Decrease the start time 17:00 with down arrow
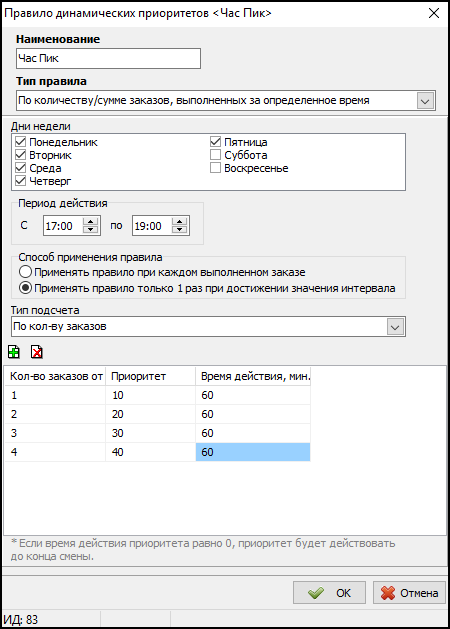 click(x=91, y=229)
